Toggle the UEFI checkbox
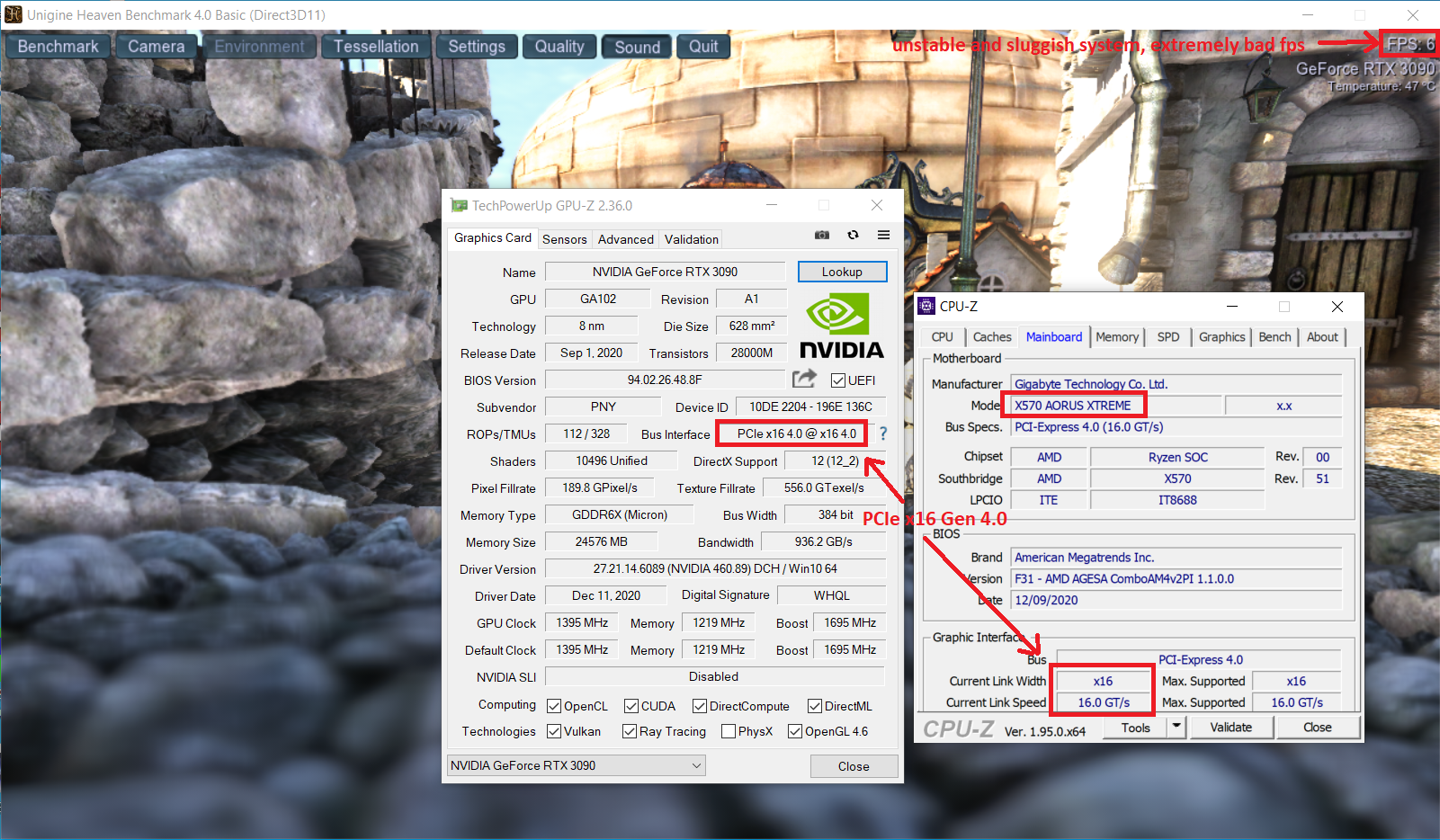This screenshot has height=840, width=1440. [x=838, y=380]
